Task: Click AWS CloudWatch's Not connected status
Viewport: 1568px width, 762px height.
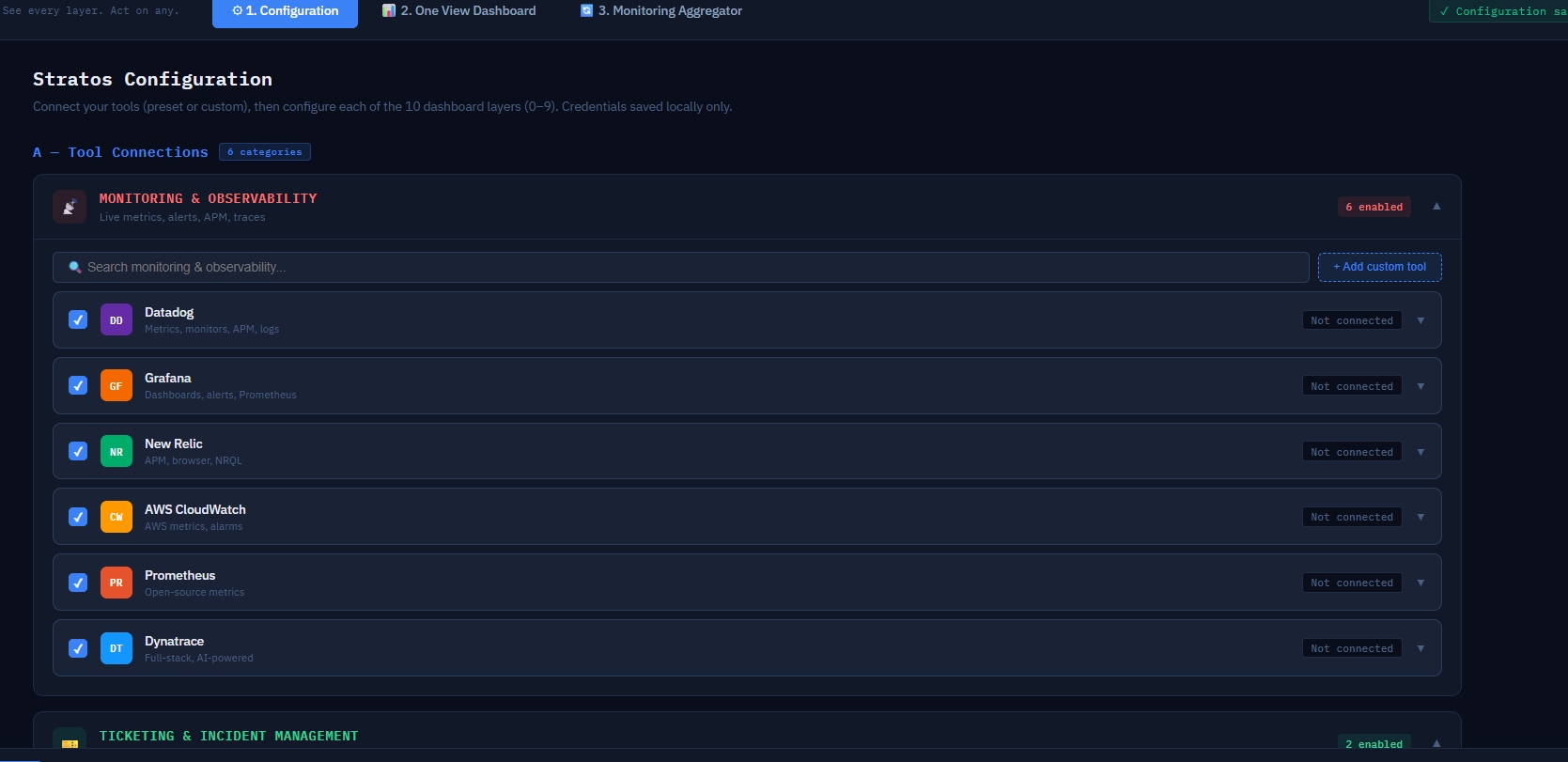Action: coord(1352,517)
